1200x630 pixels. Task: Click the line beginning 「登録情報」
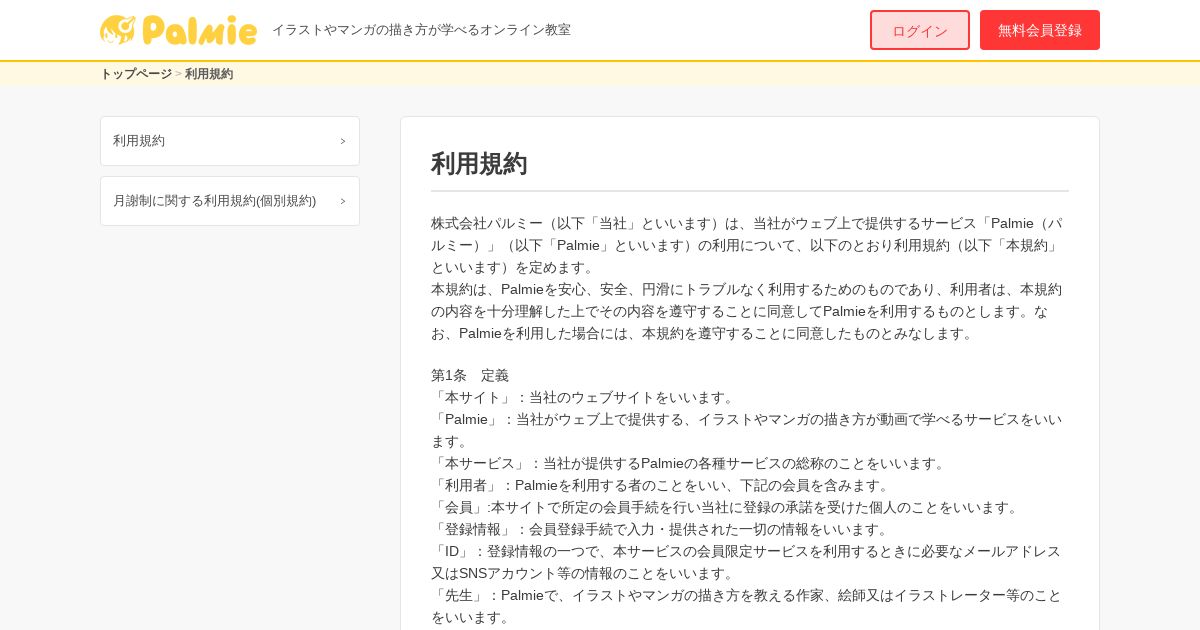coord(662,529)
